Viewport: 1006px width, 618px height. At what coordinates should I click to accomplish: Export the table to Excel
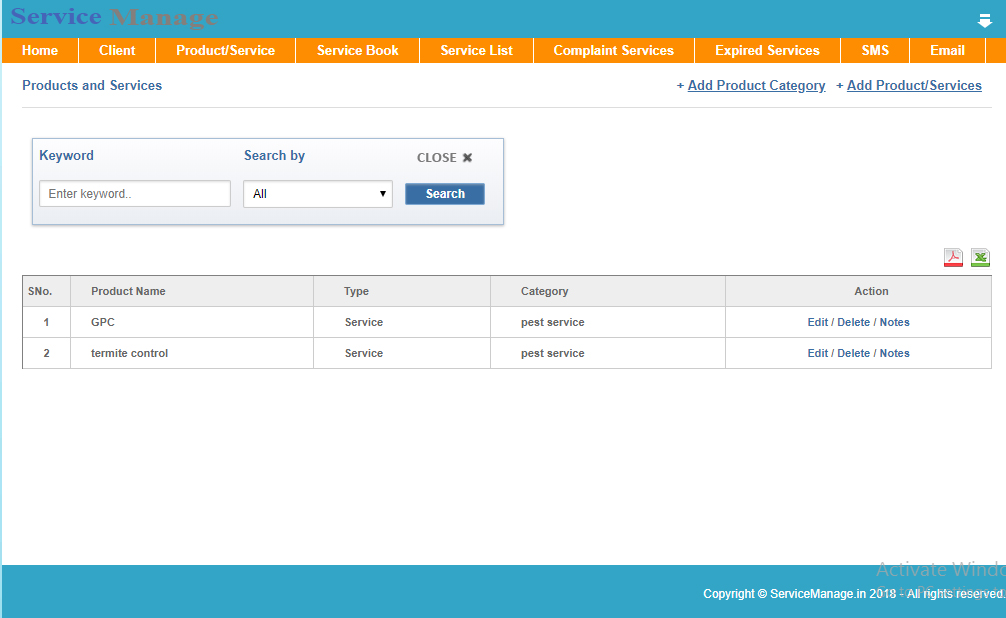[980, 258]
